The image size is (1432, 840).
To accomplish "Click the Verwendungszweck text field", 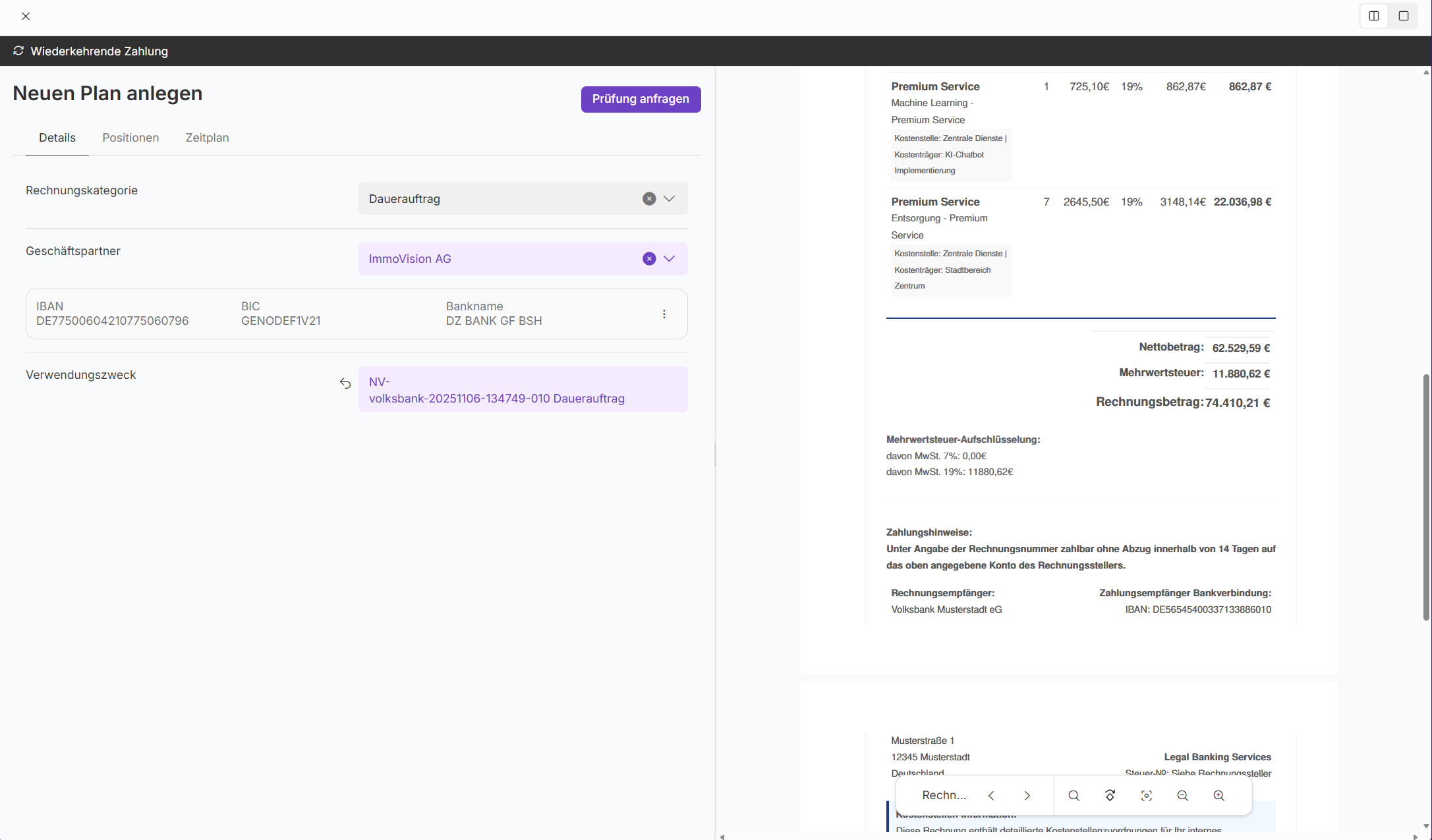I will point(523,390).
